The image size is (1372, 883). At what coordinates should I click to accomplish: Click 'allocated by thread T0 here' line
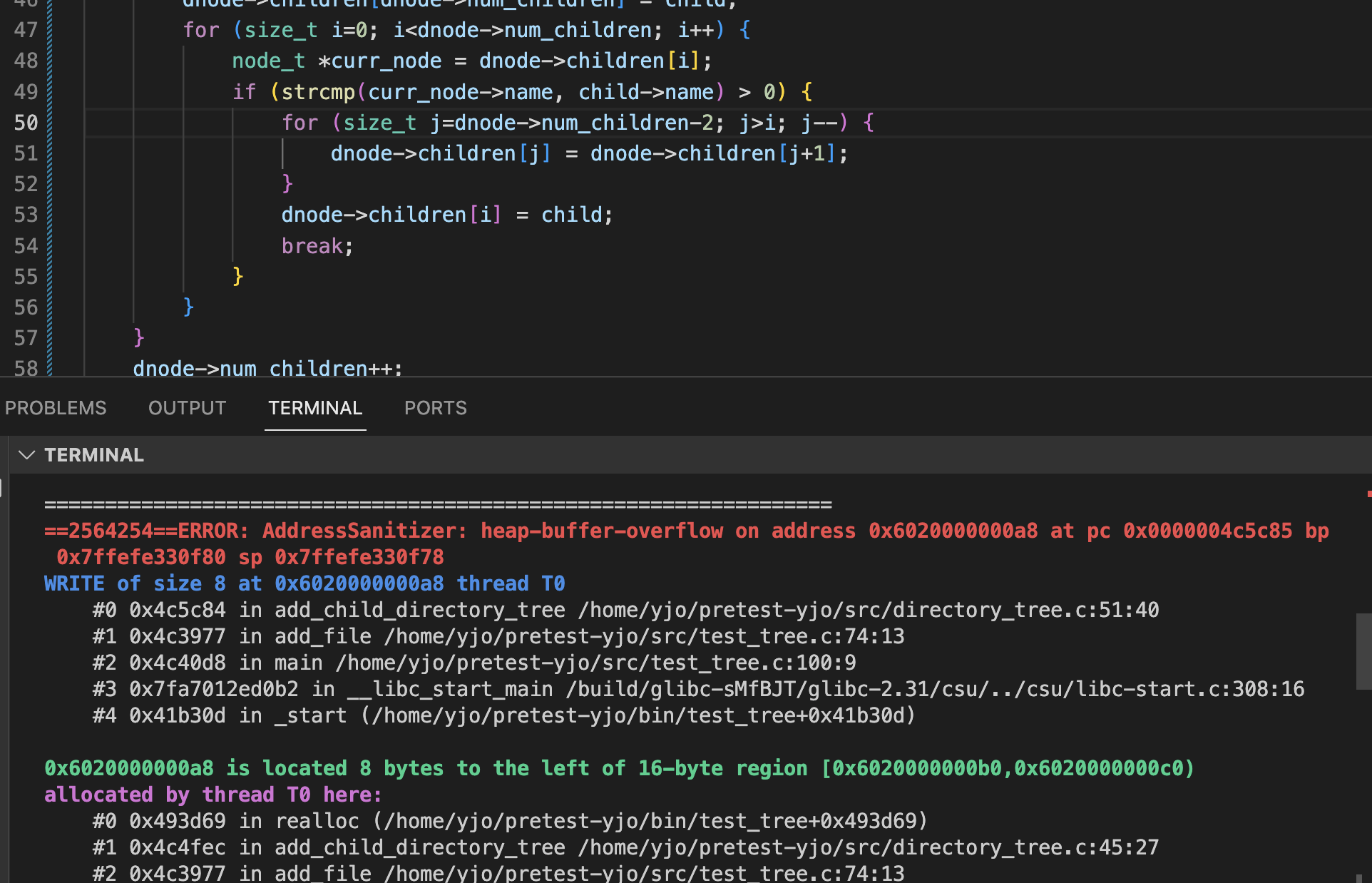(x=213, y=795)
